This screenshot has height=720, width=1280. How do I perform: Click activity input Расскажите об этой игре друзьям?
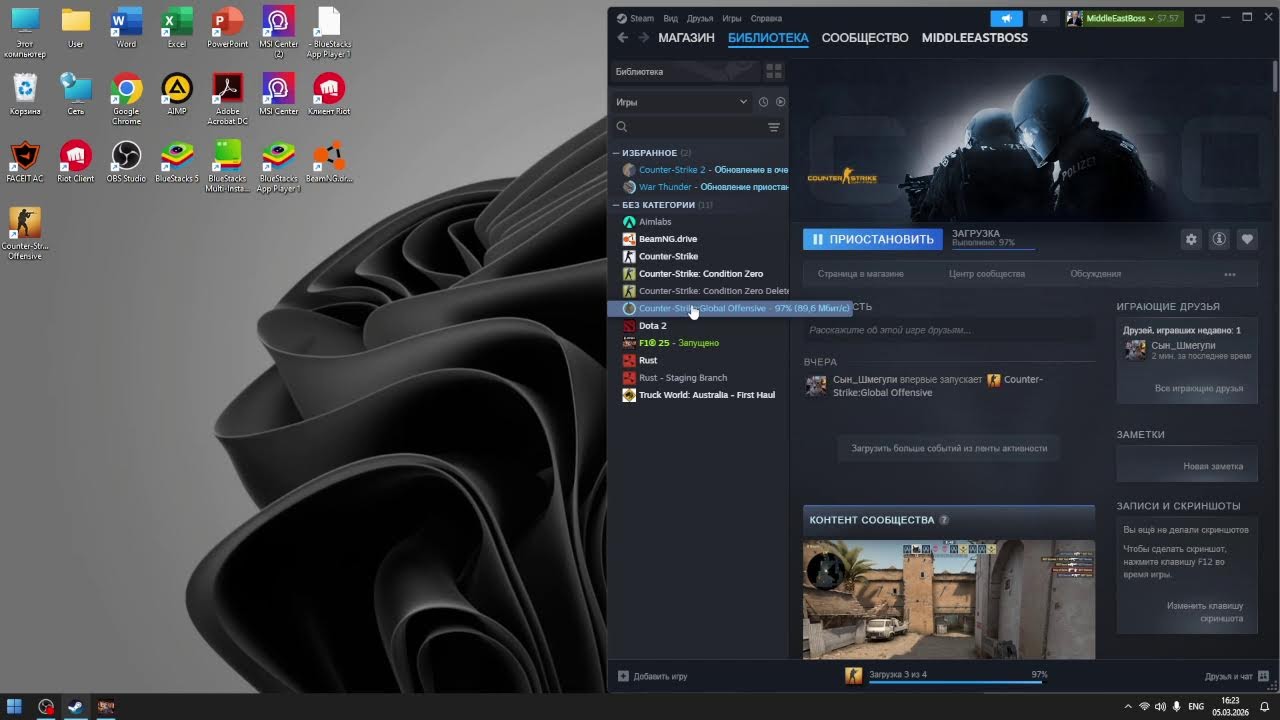pyautogui.click(x=948, y=330)
